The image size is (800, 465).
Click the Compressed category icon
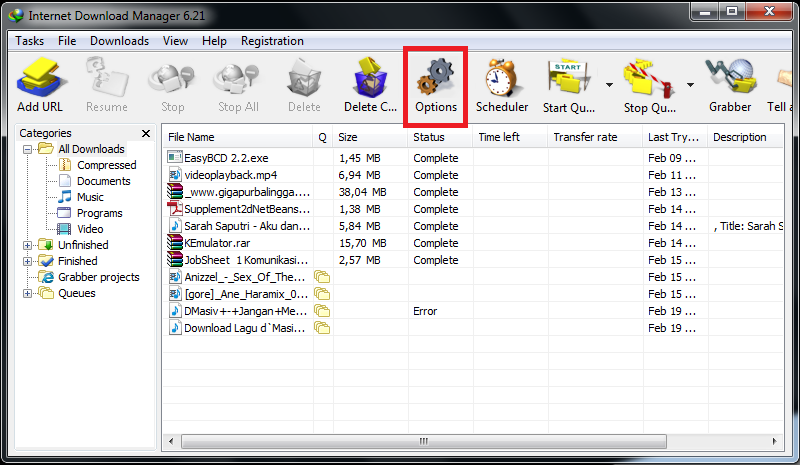(65, 165)
